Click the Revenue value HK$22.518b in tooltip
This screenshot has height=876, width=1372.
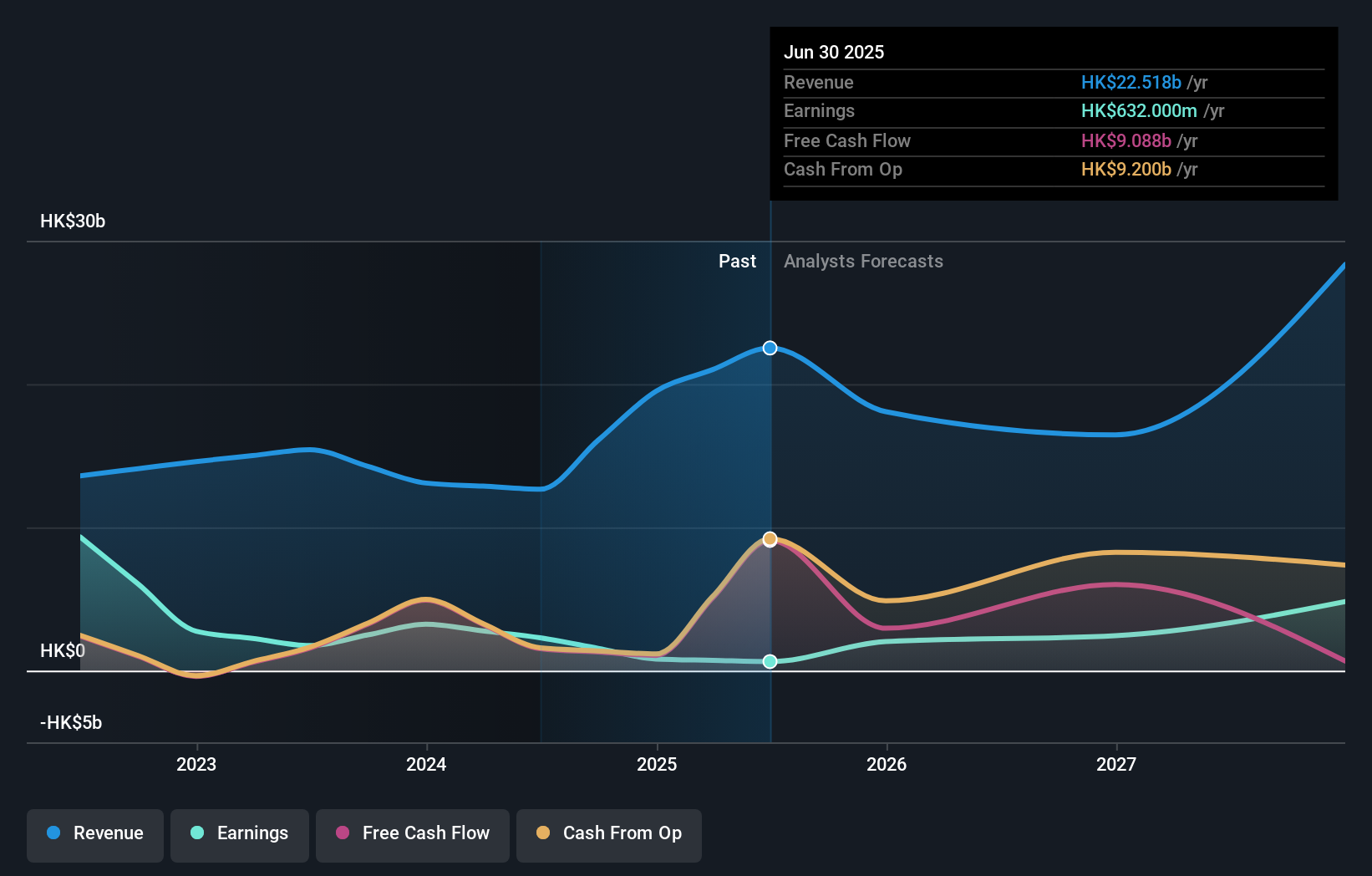tap(1131, 82)
